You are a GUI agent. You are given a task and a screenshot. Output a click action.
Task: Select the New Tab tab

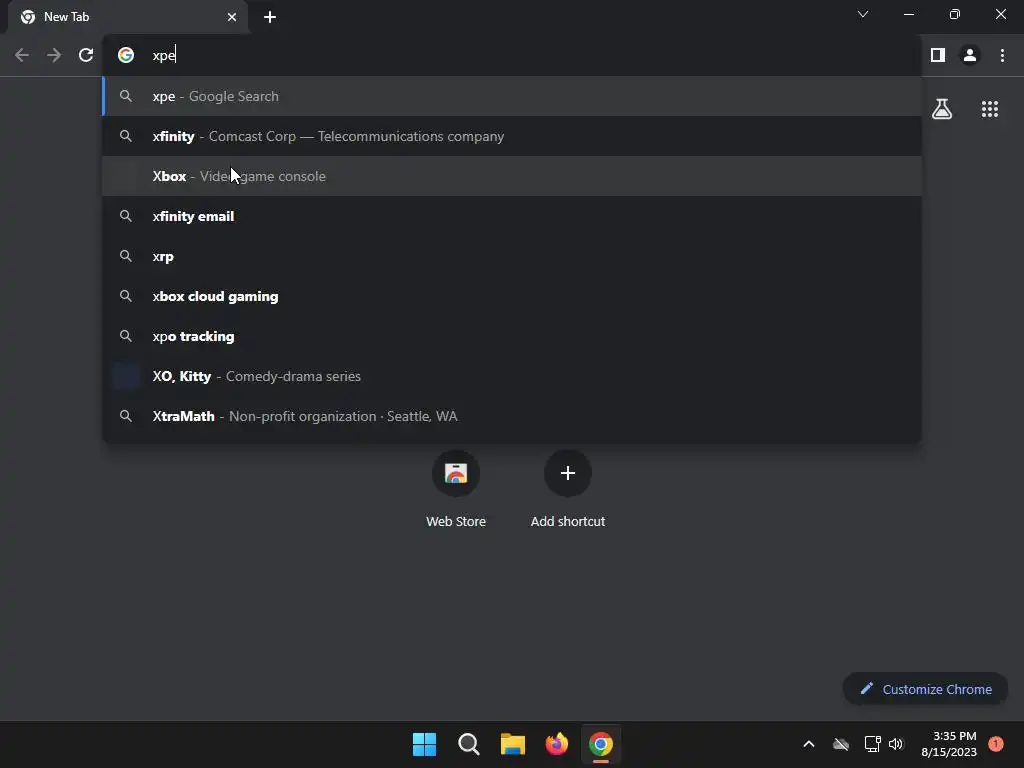point(127,17)
